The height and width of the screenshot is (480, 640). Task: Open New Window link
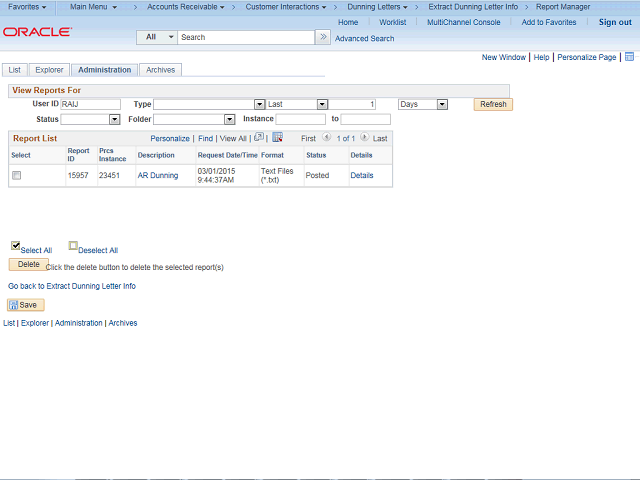pos(504,57)
